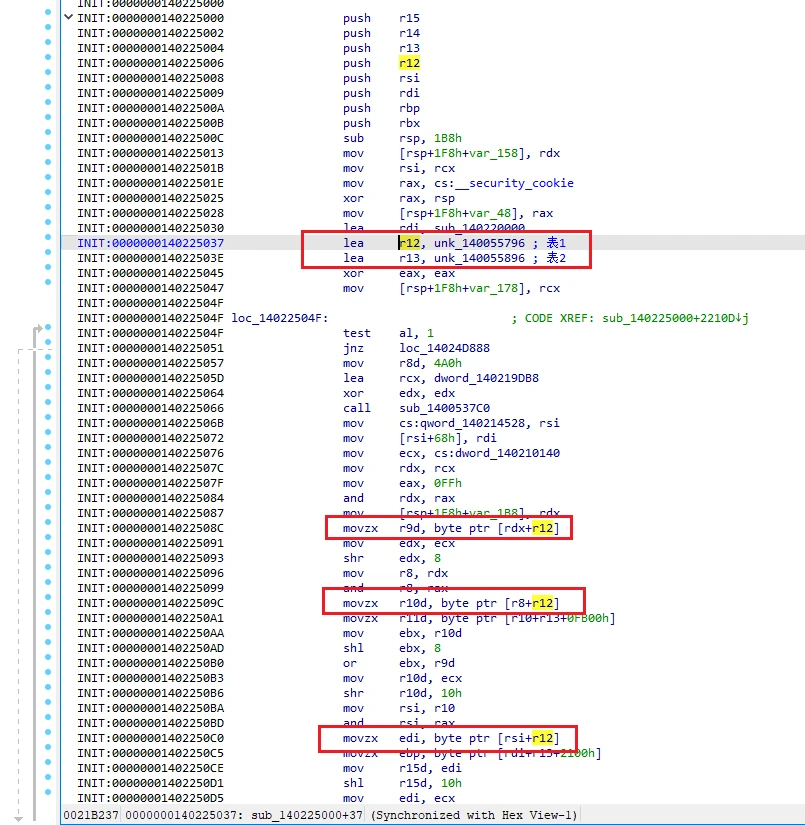Click the immediate value 1B8h
Viewport: 805px width, 825px height.
pyautogui.click(x=448, y=138)
